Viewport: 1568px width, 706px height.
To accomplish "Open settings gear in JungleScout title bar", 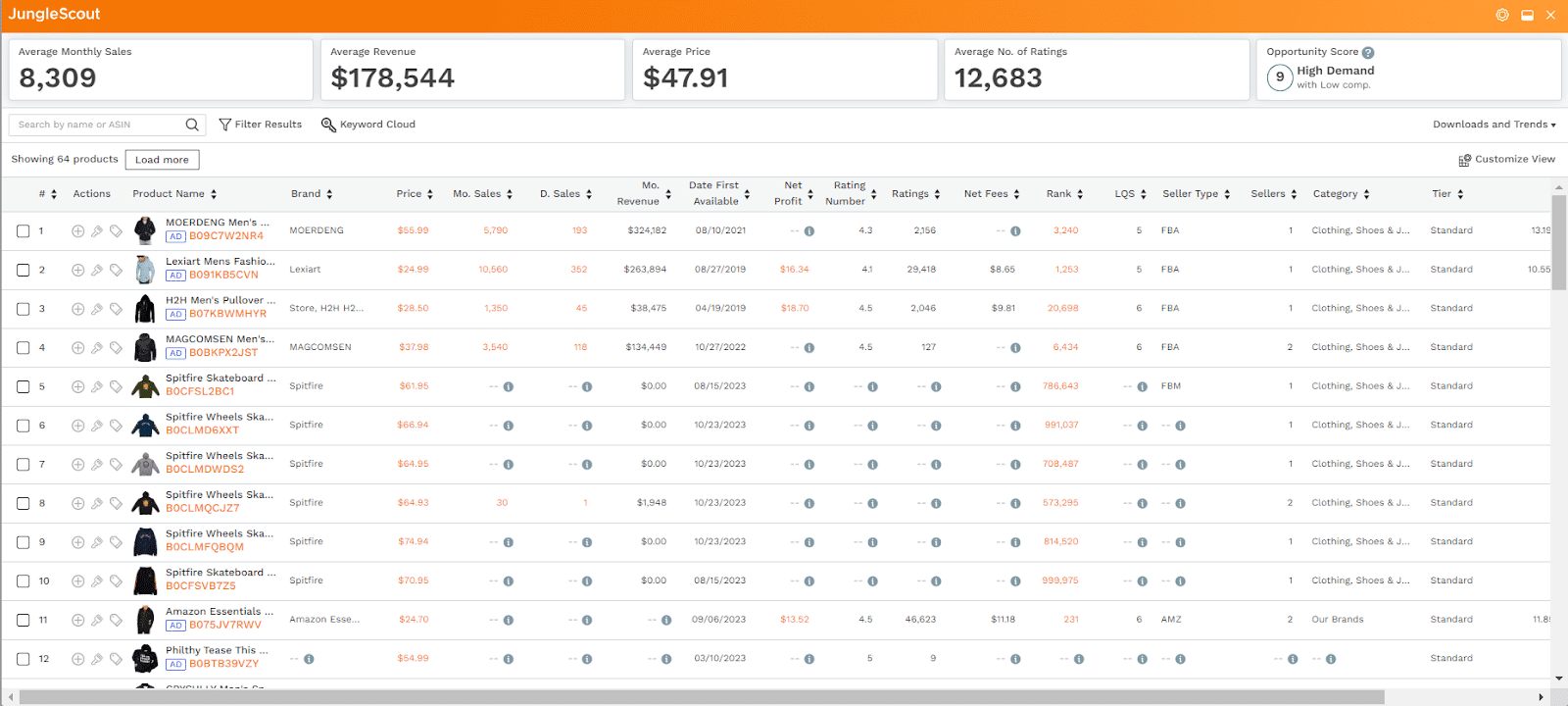I will [x=1502, y=15].
